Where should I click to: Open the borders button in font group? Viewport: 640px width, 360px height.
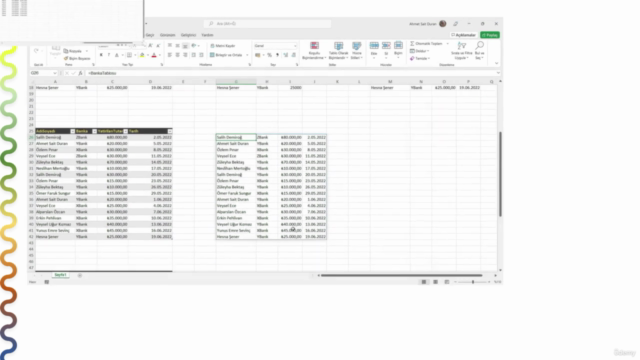pyautogui.click(x=129, y=55)
